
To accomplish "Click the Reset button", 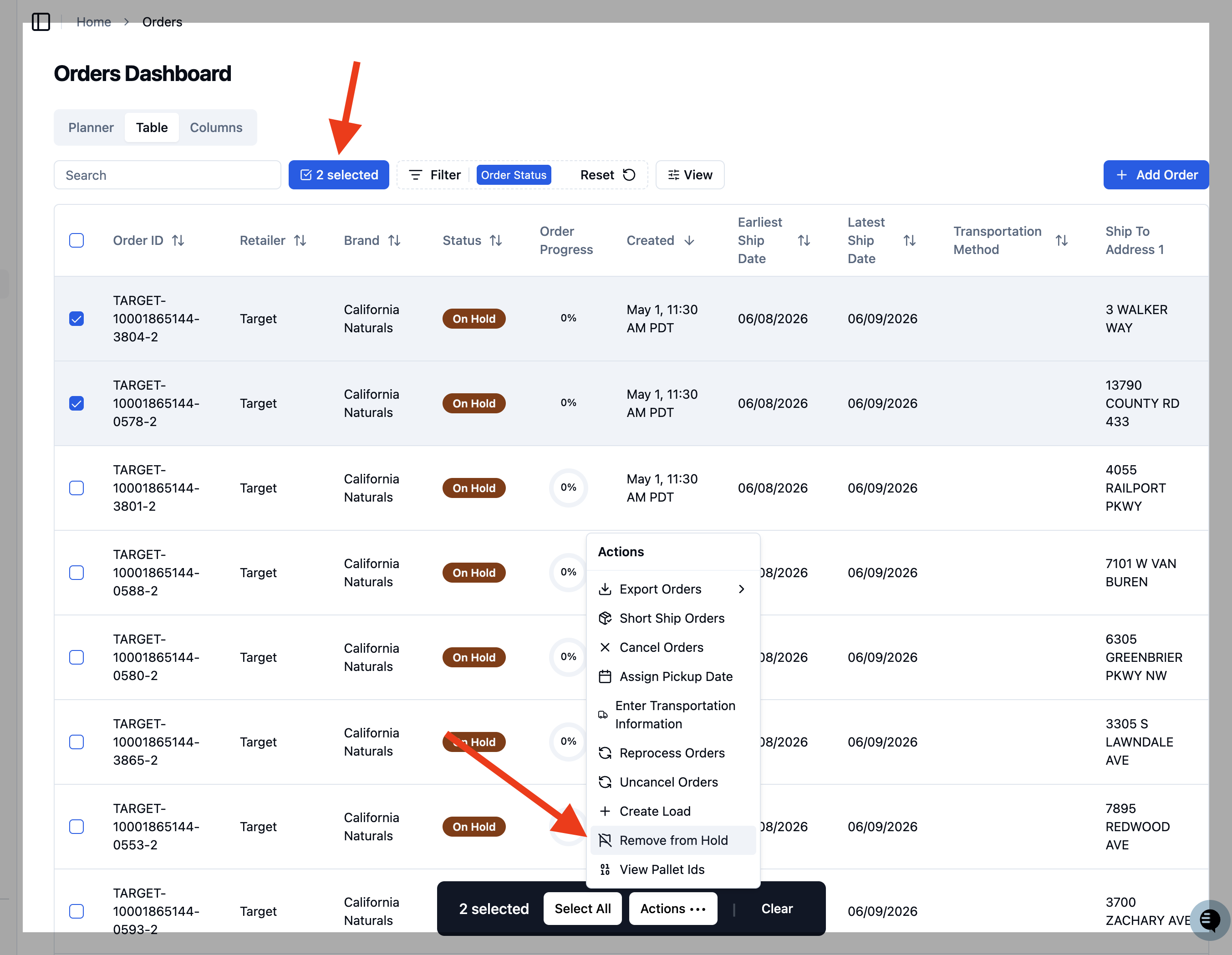I will [x=607, y=175].
